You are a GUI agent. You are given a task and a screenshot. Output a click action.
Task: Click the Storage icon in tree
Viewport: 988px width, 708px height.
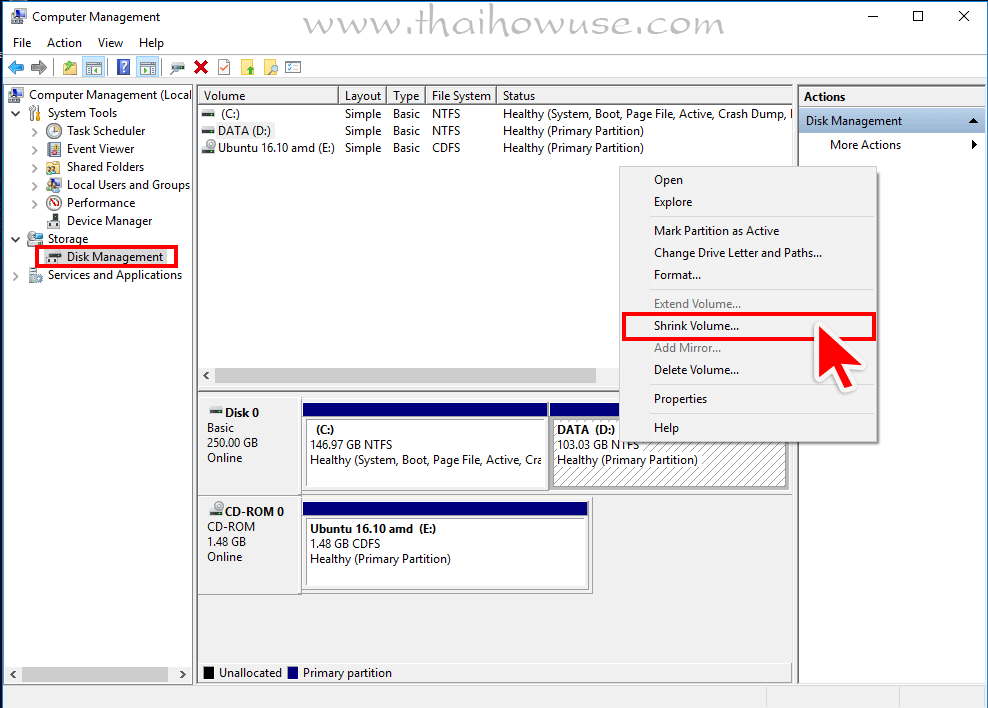pyautogui.click(x=35, y=239)
